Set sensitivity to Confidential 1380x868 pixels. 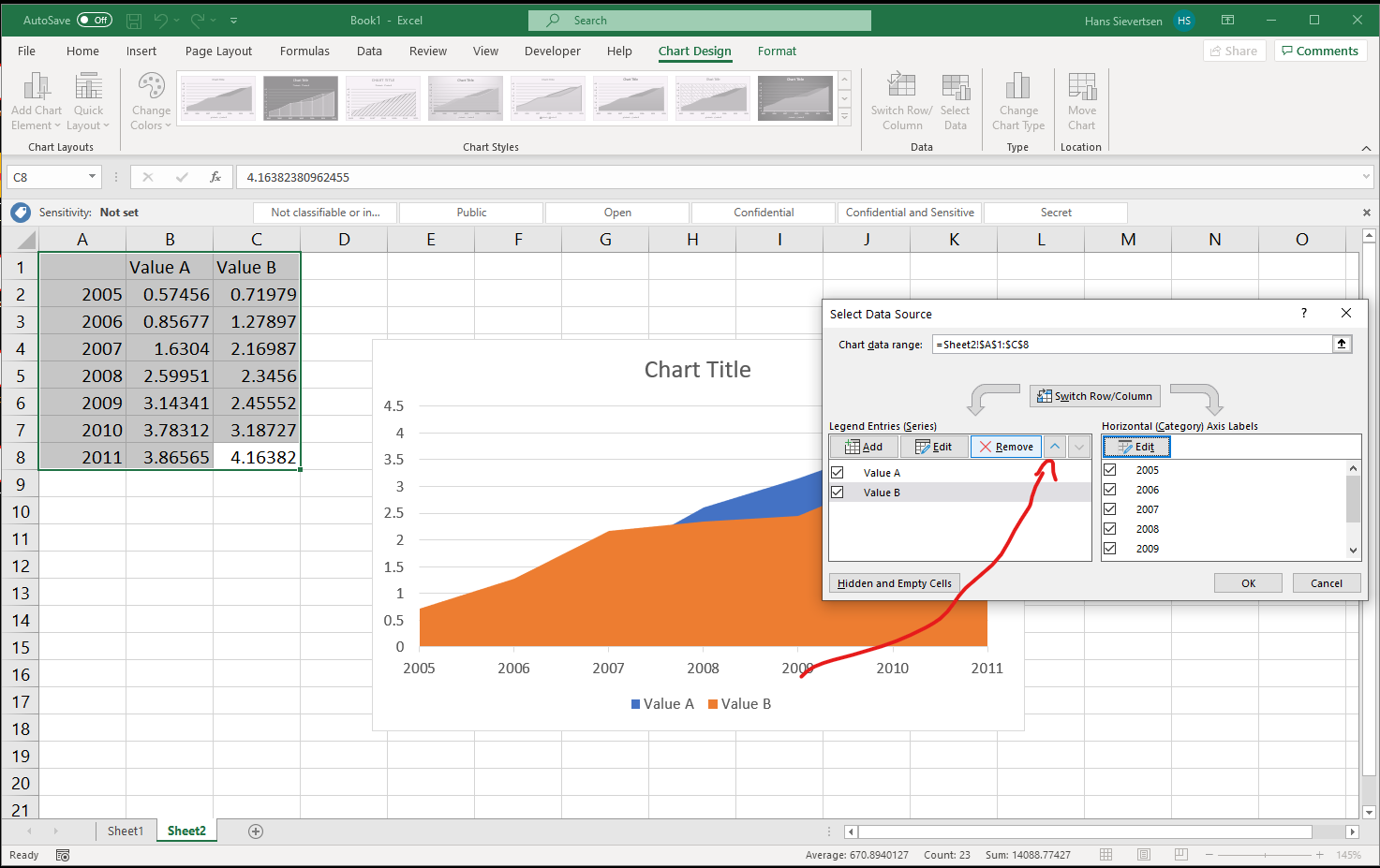click(x=764, y=213)
